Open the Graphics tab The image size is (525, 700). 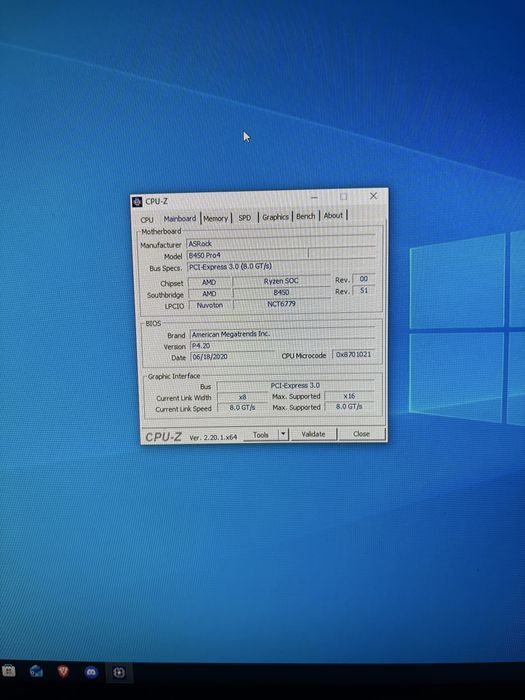coord(275,217)
